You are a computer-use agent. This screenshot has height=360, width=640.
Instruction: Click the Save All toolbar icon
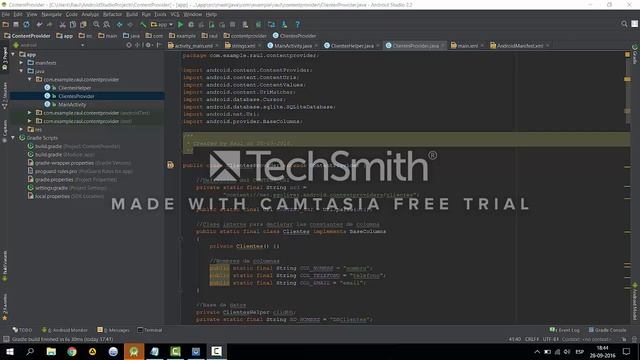(16, 24)
